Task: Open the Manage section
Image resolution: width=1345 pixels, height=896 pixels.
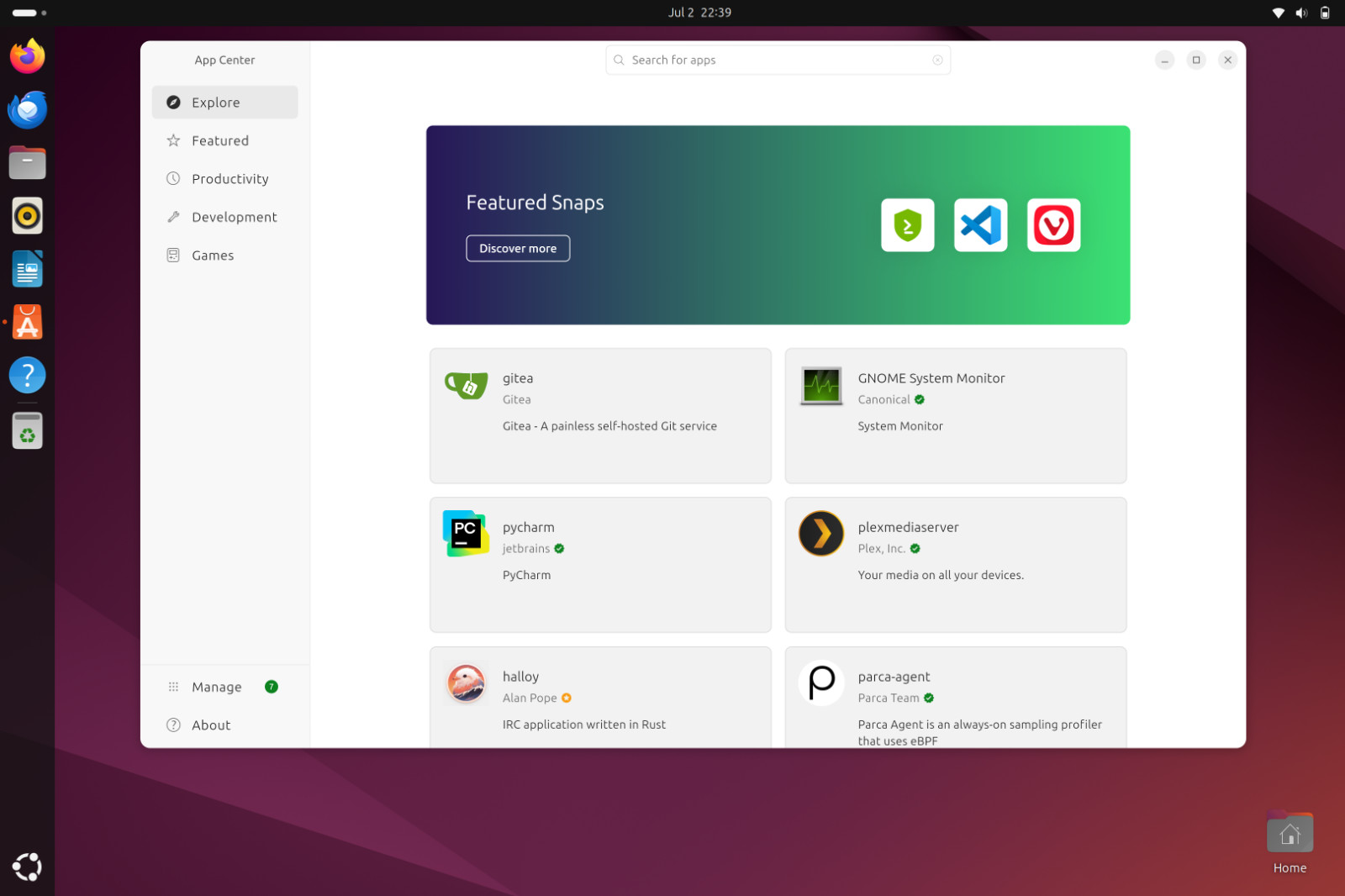Action: pyautogui.click(x=224, y=687)
